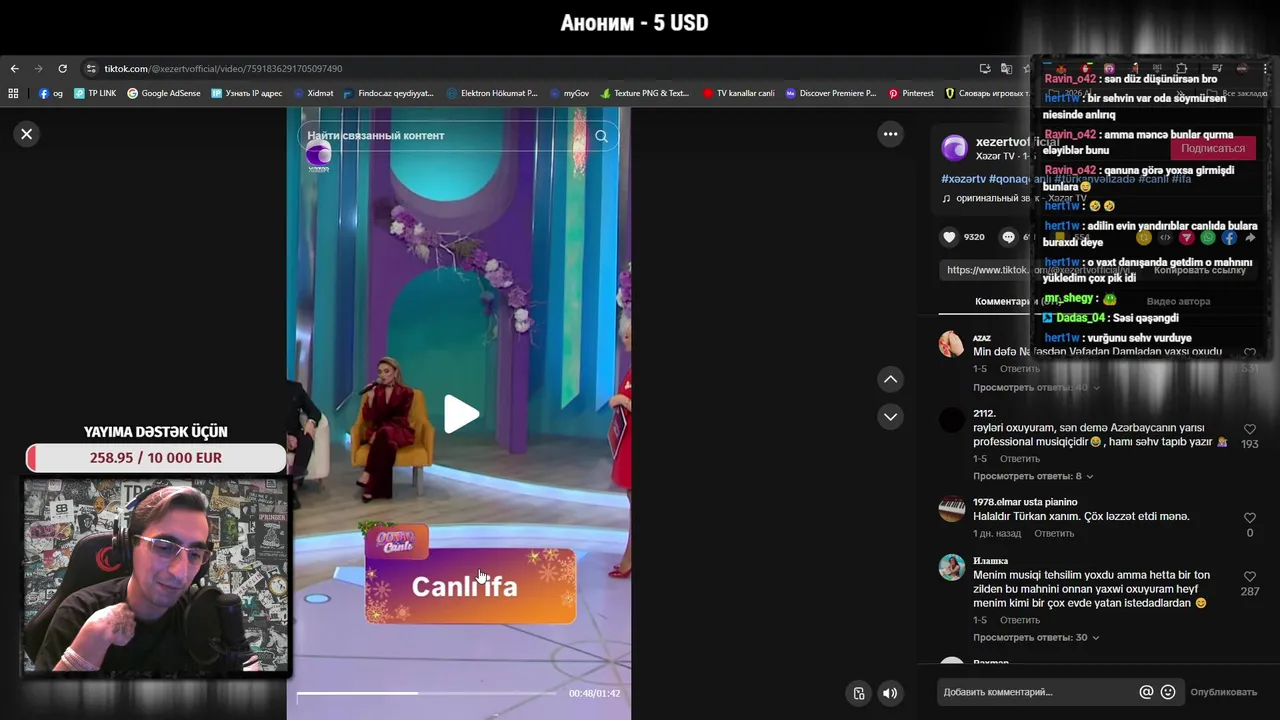
Task: Reply to the Илашка comment via 'Ответить'
Action: point(1020,620)
